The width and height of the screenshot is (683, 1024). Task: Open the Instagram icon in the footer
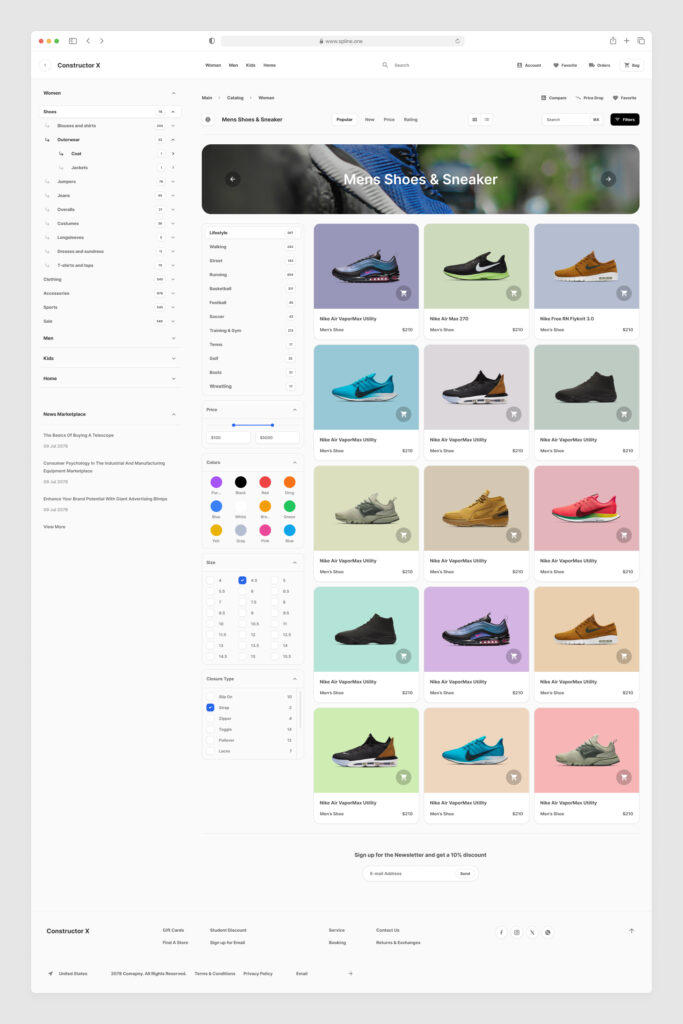click(516, 932)
